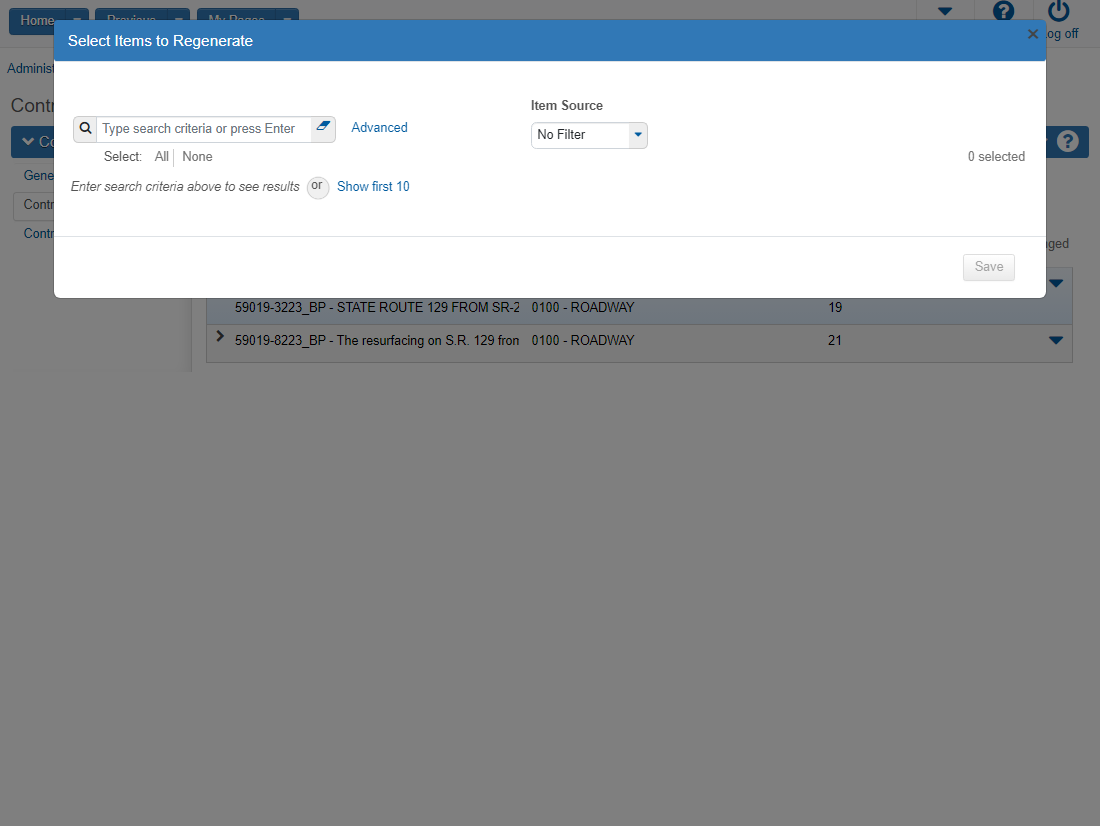The height and width of the screenshot is (826, 1100).
Task: Click the Home menu button
Action: [x=38, y=20]
